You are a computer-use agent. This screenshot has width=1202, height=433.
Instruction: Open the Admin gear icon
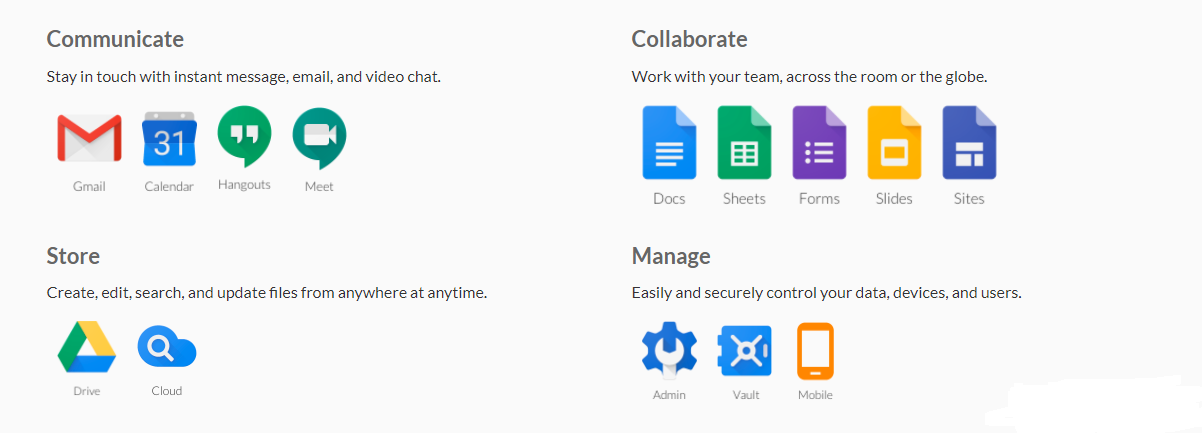click(669, 351)
